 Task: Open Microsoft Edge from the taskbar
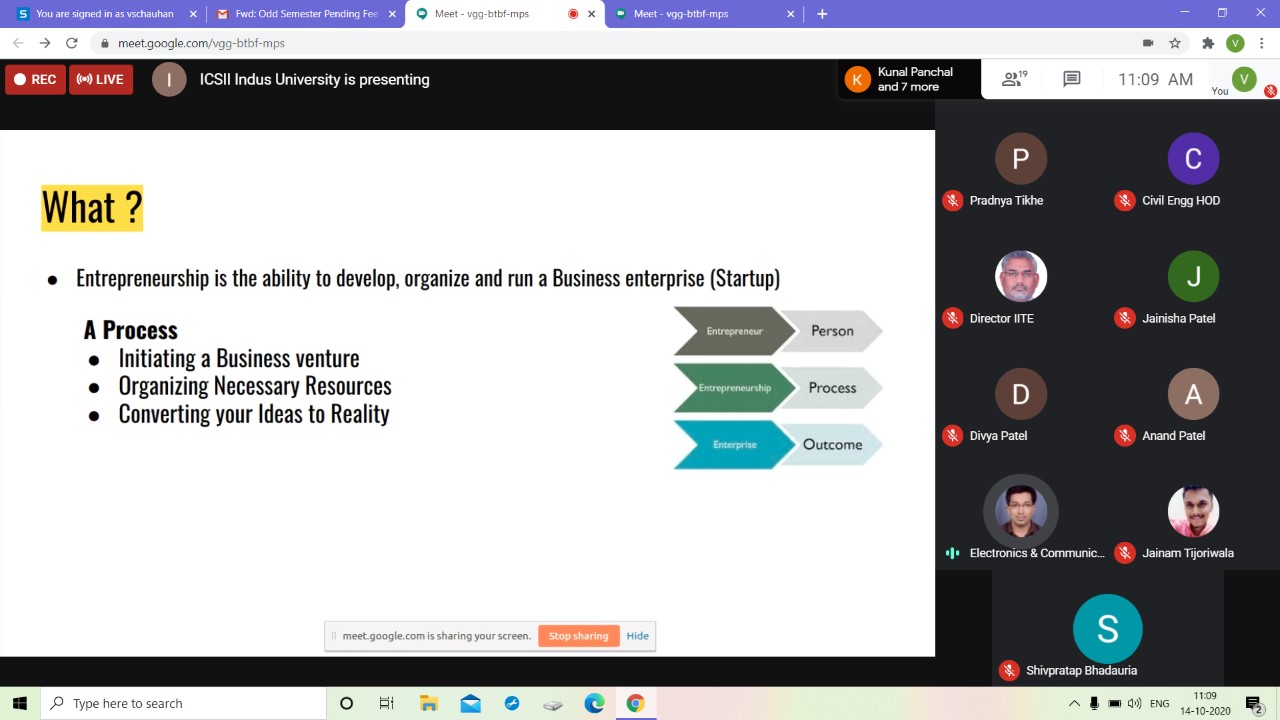click(594, 703)
